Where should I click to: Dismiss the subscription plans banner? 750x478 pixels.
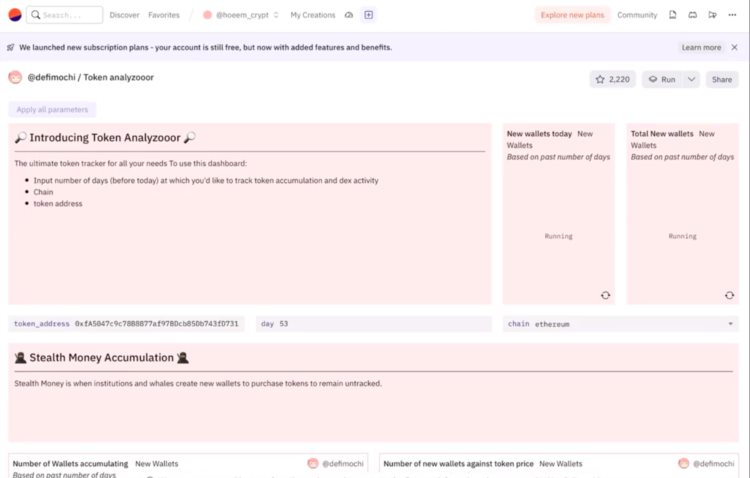735,47
